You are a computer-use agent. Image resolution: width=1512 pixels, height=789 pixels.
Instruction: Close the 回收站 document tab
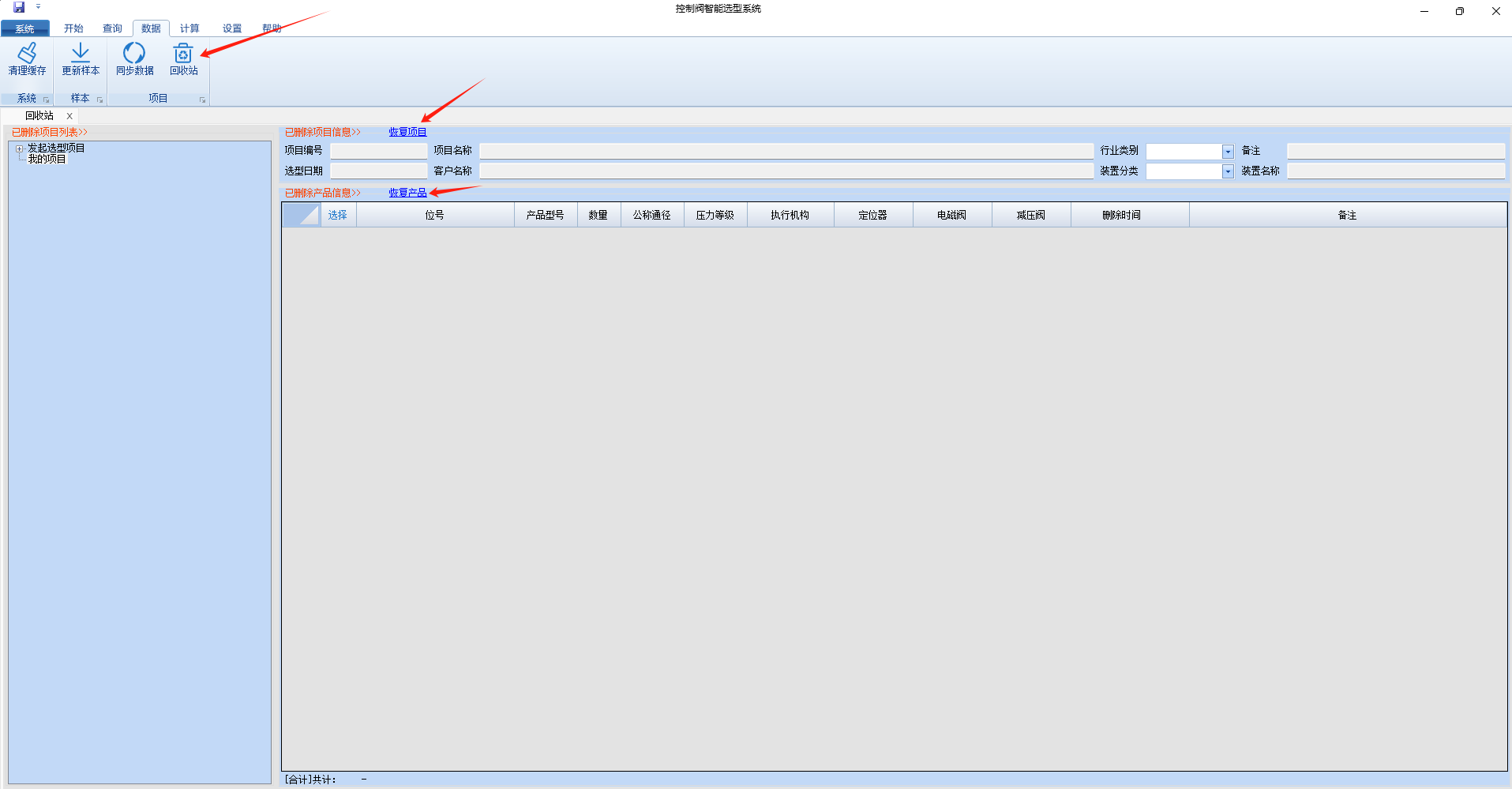click(x=69, y=116)
